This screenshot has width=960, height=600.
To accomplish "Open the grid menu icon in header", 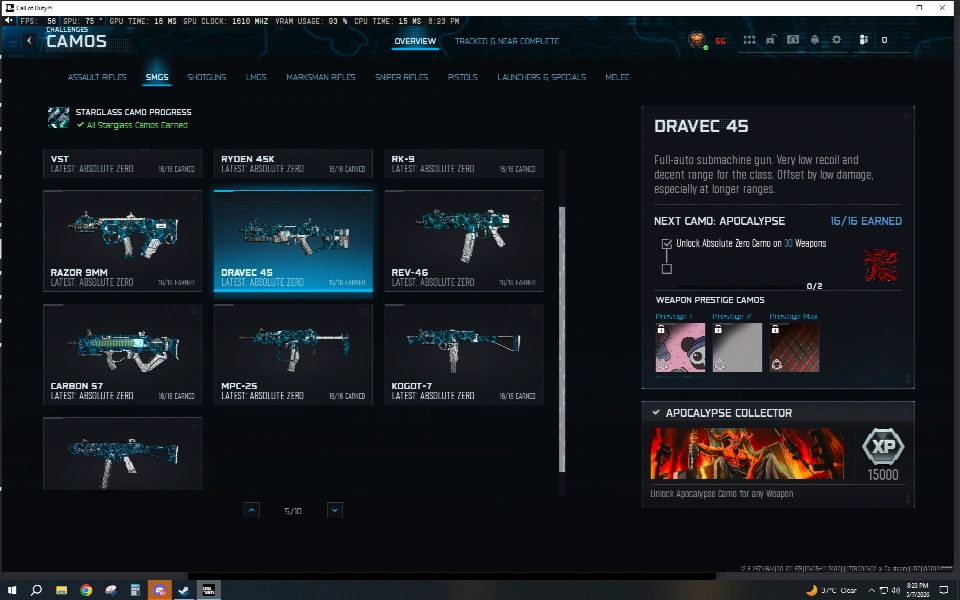I will (749, 40).
